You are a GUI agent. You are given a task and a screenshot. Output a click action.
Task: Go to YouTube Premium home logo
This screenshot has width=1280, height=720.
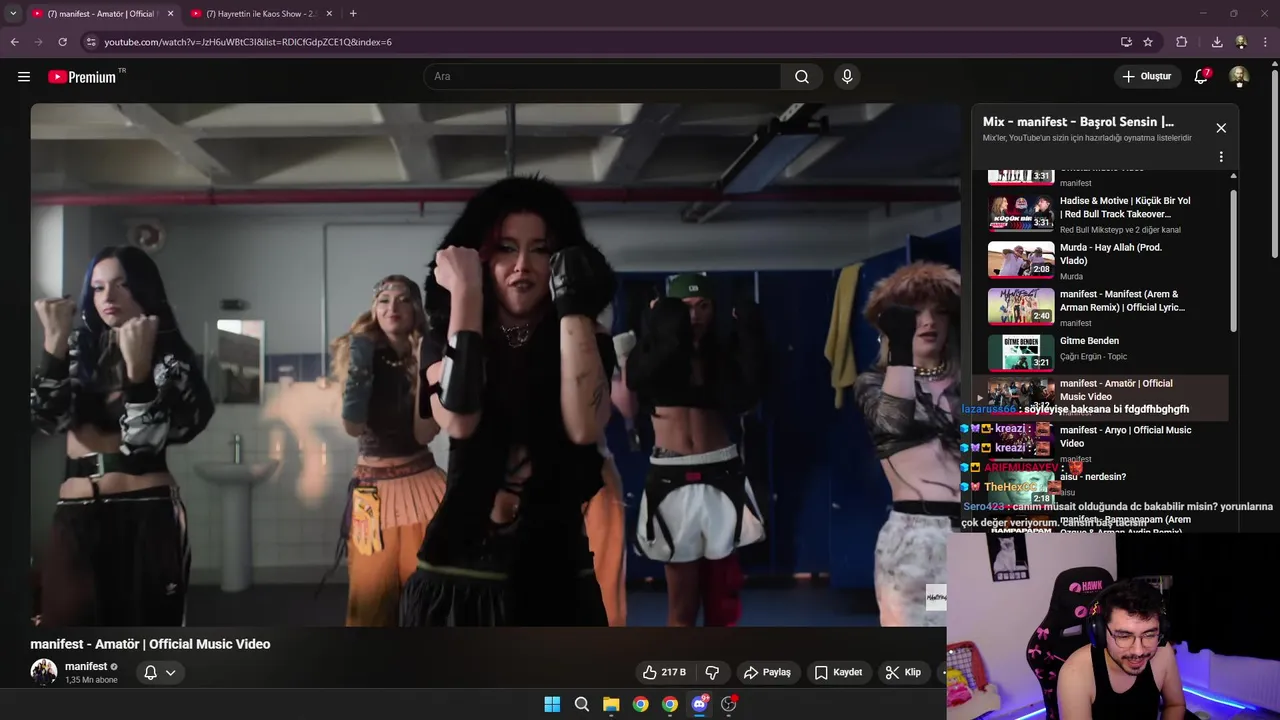click(x=82, y=77)
